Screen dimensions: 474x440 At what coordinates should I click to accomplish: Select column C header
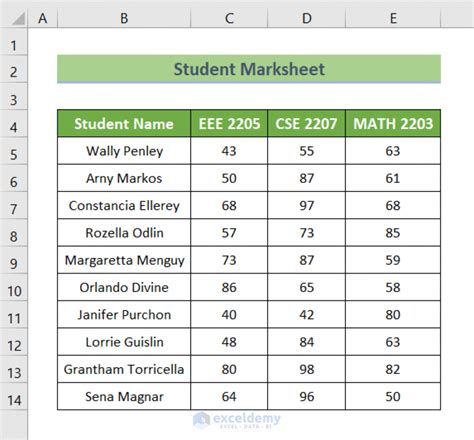(x=229, y=18)
